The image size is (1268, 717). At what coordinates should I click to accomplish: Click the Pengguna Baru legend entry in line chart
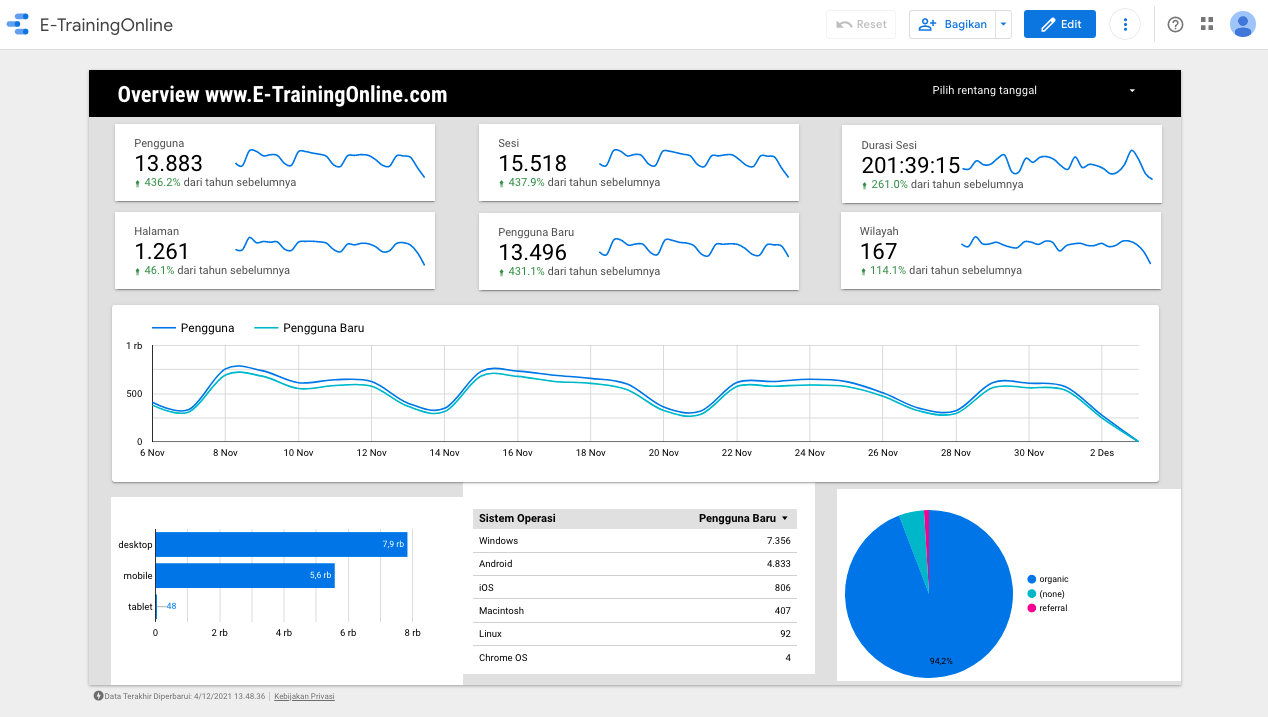pyautogui.click(x=310, y=328)
